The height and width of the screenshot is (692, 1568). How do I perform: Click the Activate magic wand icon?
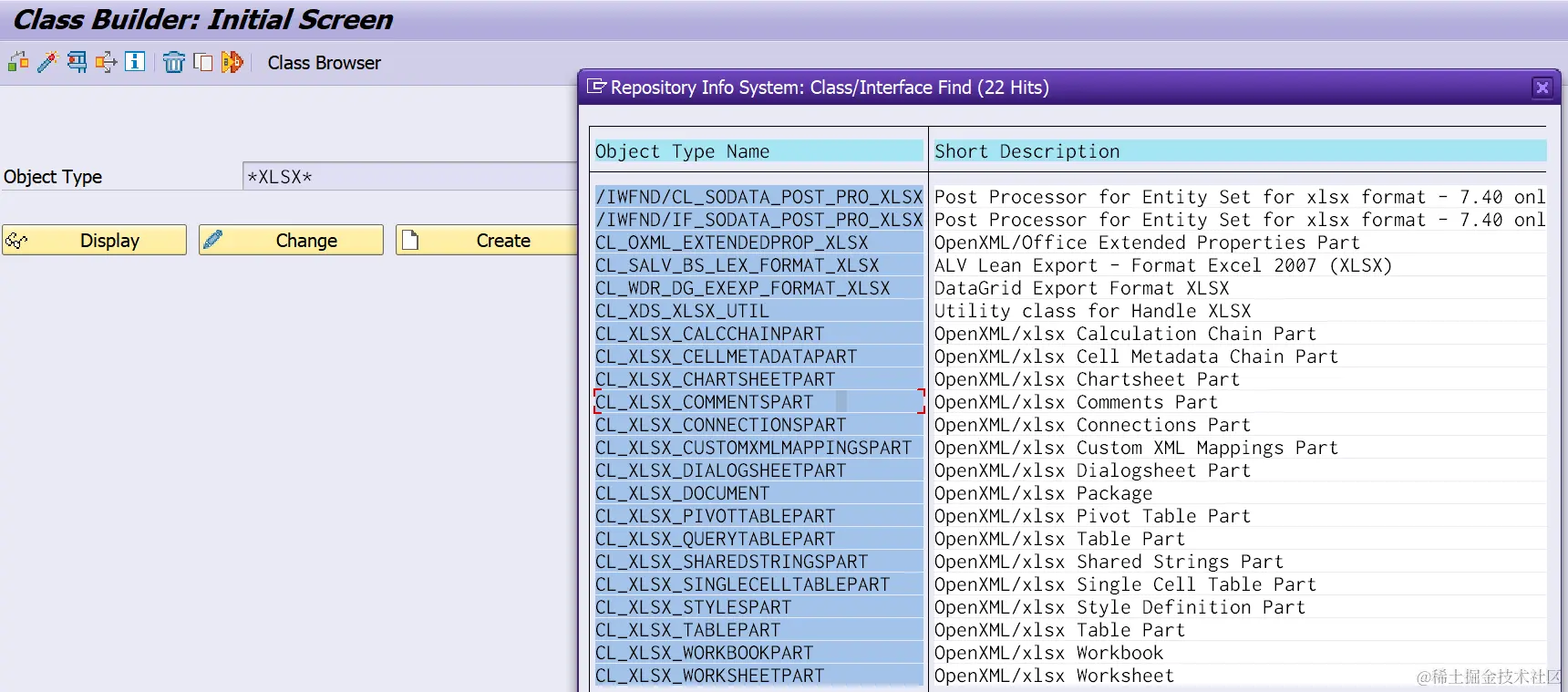(47, 62)
